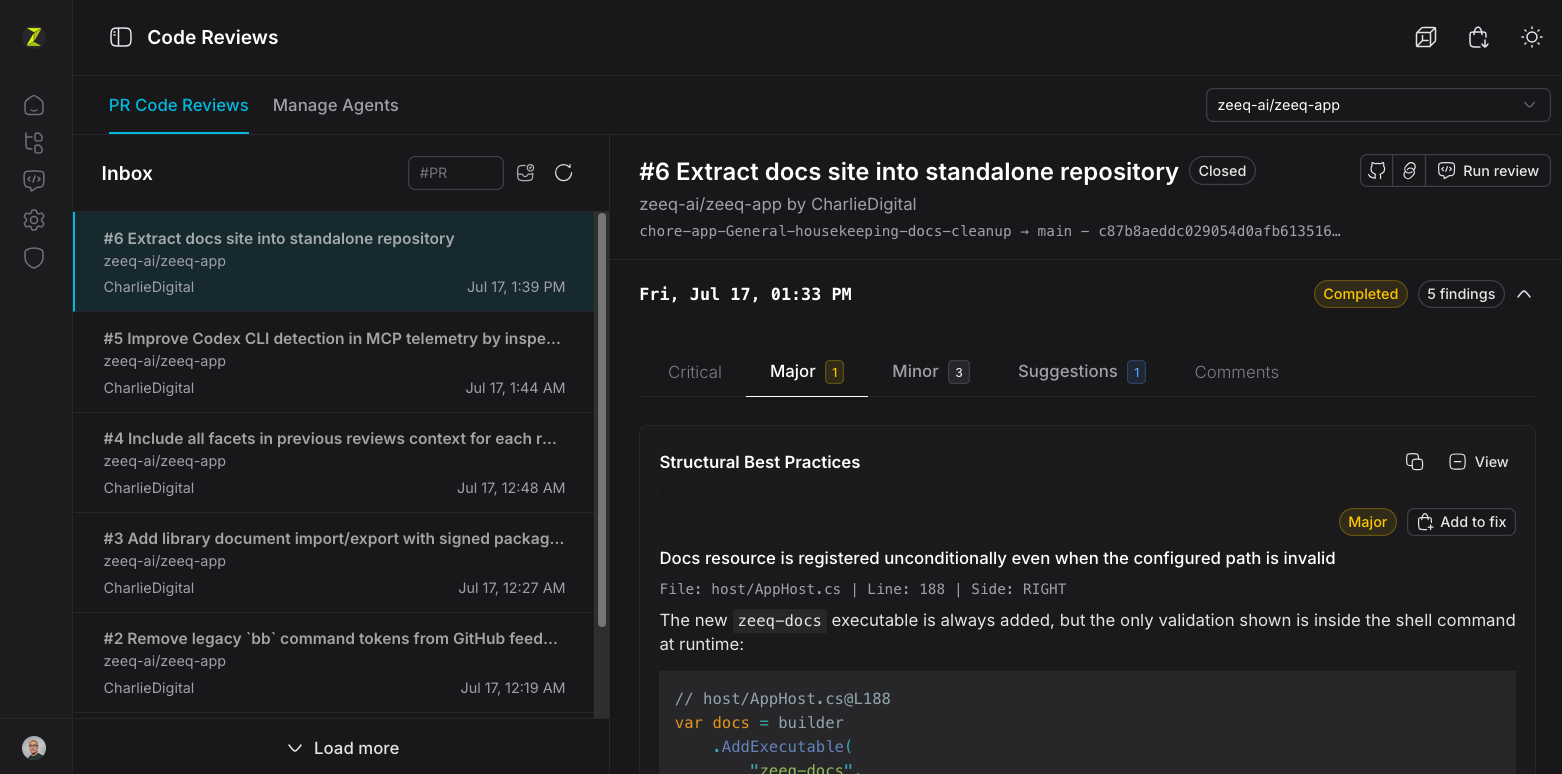Toggle the inbox filter icon beside #PR field
This screenshot has height=774, width=1562.
pos(526,173)
